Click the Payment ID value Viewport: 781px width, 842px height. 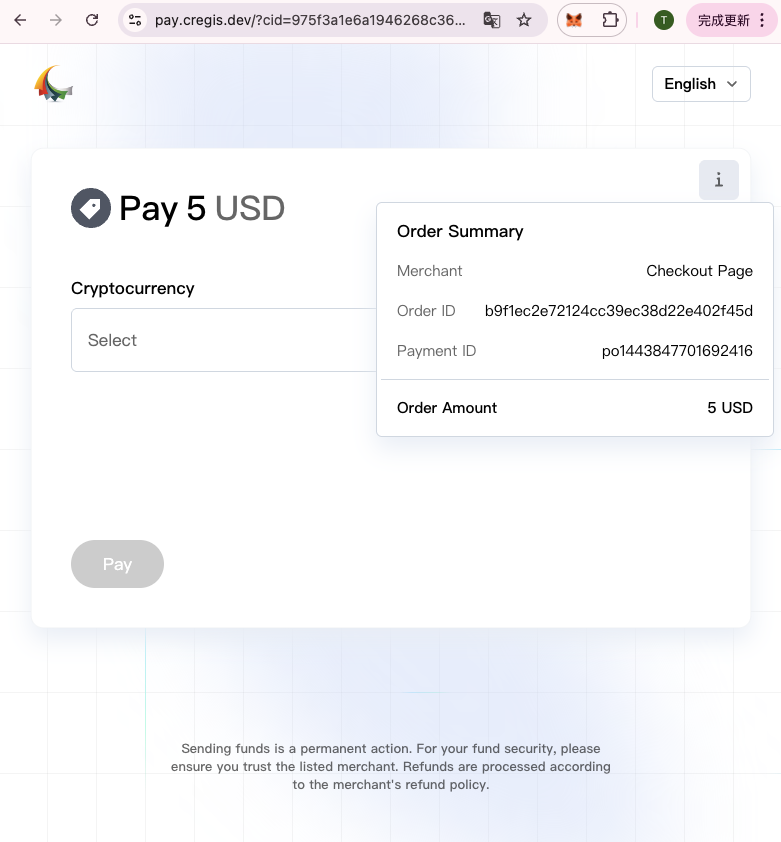click(x=676, y=351)
